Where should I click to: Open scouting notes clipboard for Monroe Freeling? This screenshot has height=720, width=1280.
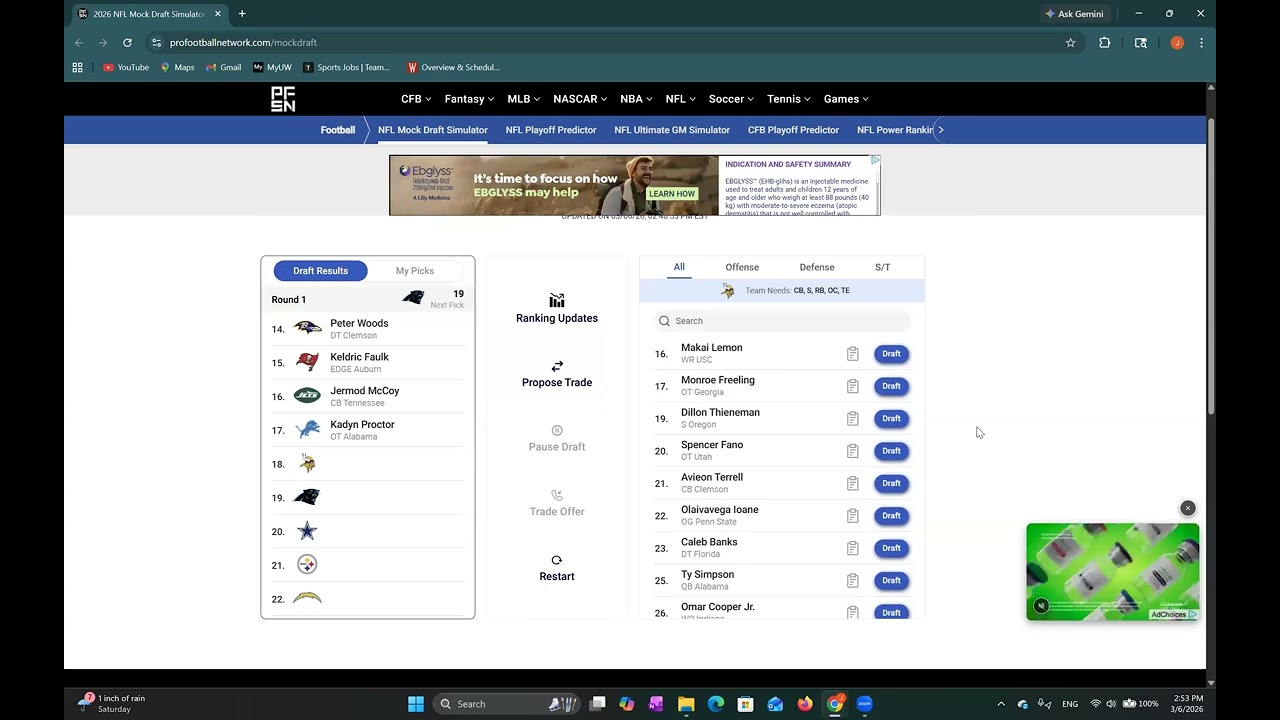[853, 386]
